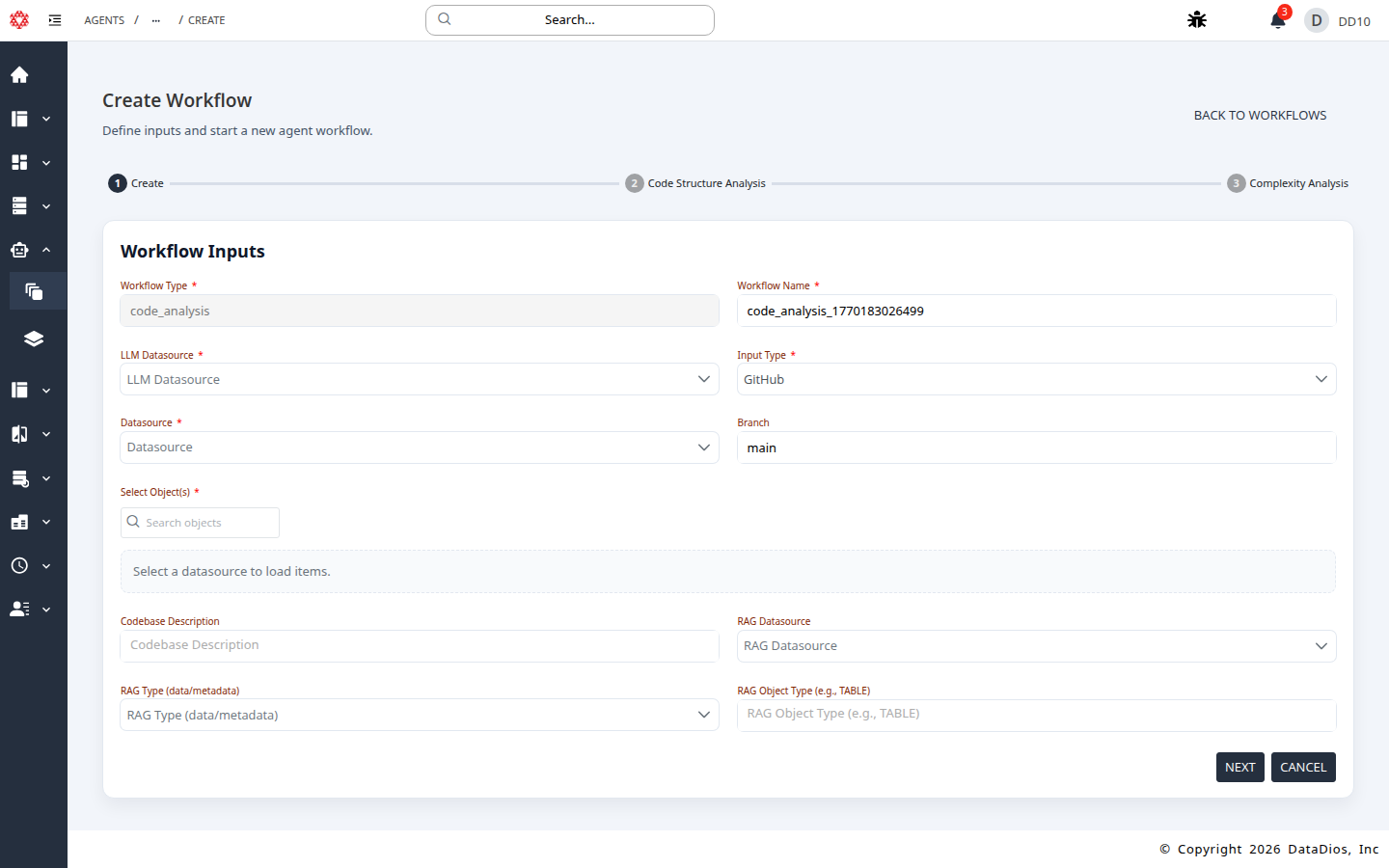1389x868 pixels.
Task: Select the layers icon in the sidebar
Action: 34,339
